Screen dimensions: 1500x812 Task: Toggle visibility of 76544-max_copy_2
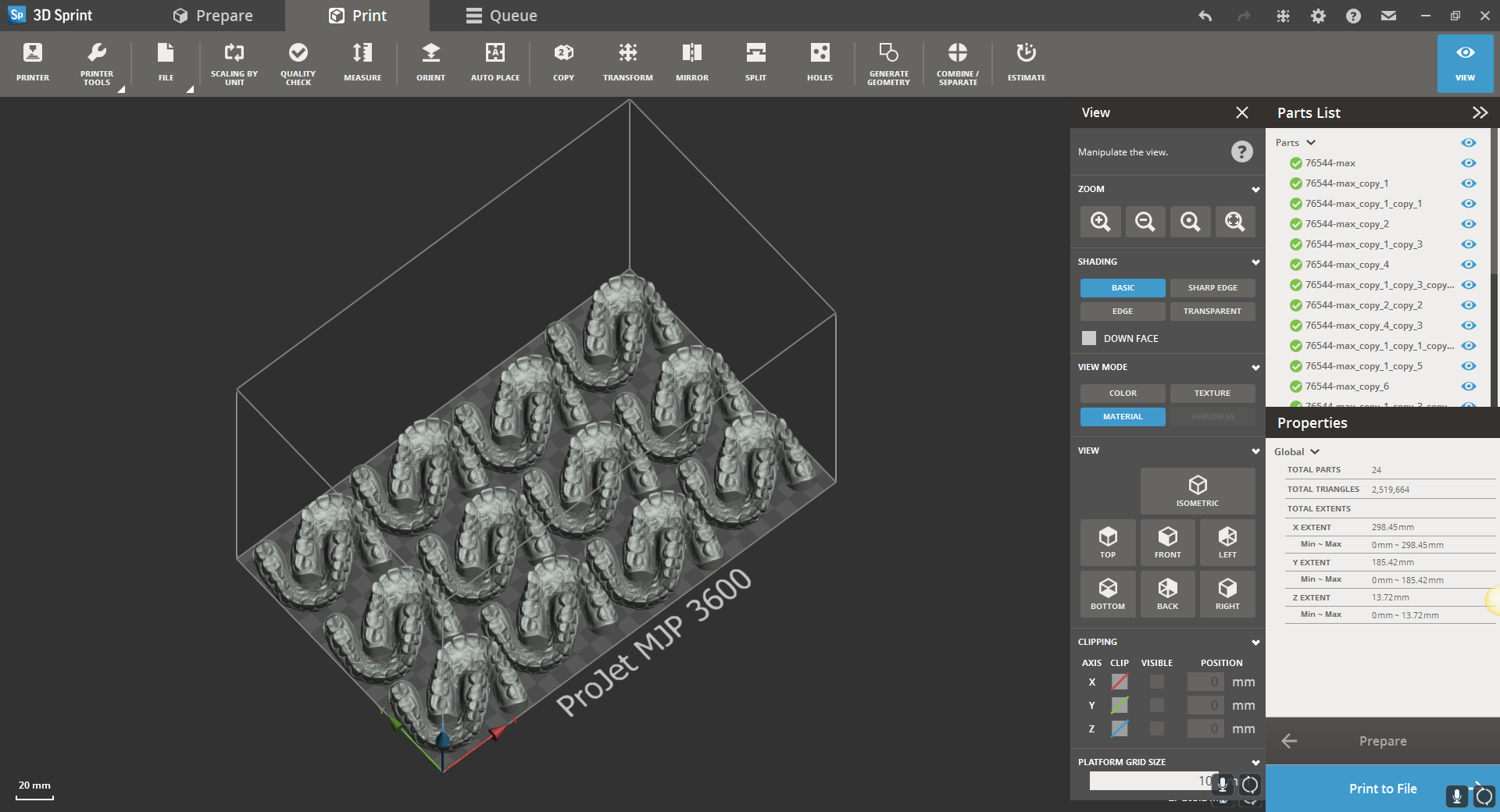1469,224
